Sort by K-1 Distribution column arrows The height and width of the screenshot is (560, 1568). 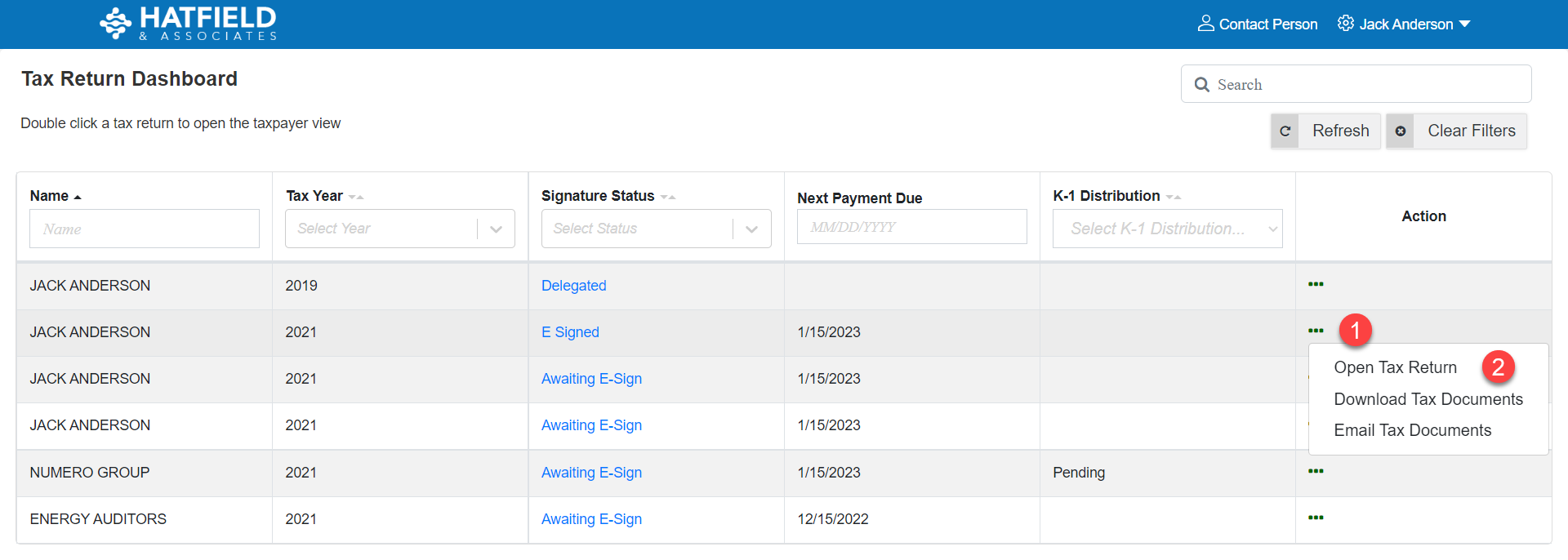[x=1174, y=197]
